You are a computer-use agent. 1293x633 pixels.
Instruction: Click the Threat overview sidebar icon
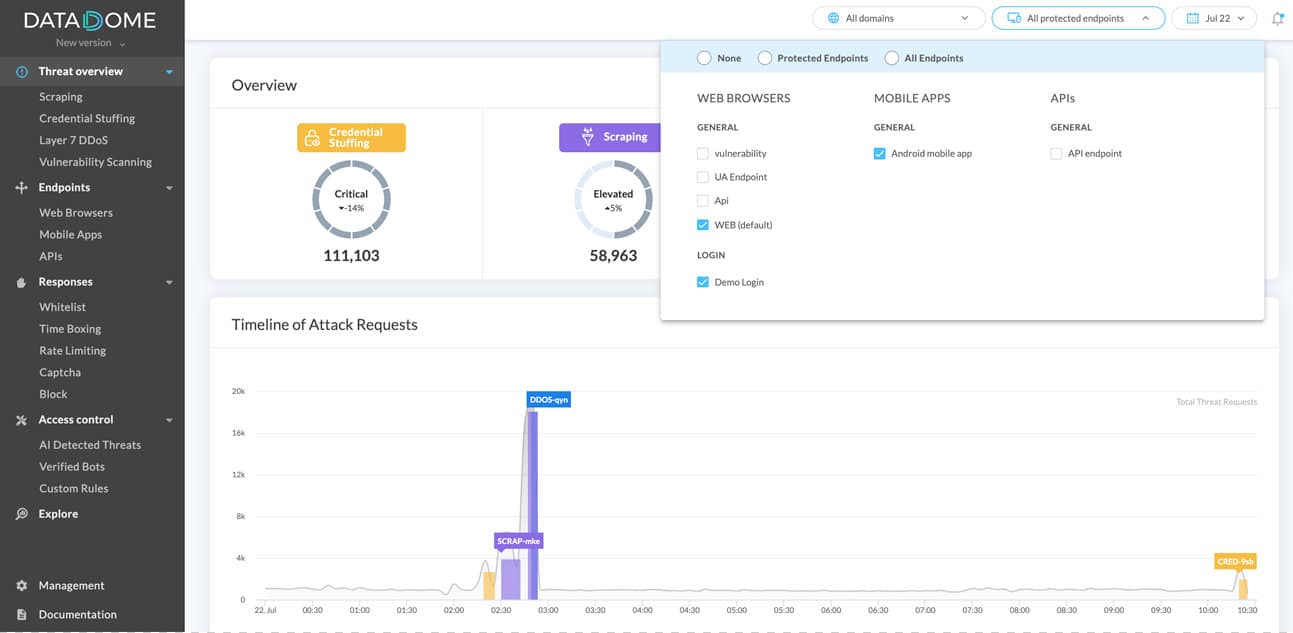pyautogui.click(x=21, y=72)
